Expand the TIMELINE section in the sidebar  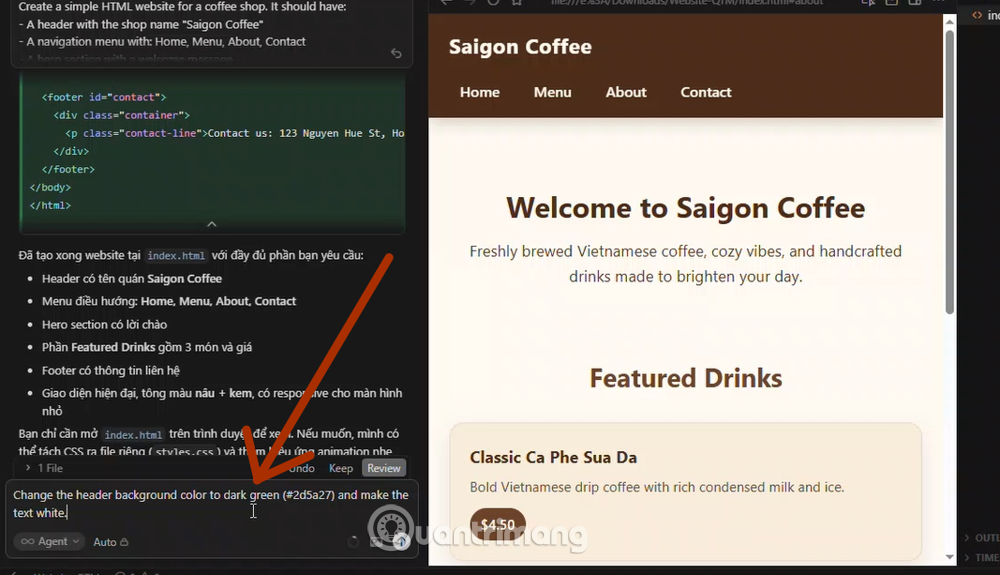click(982, 557)
